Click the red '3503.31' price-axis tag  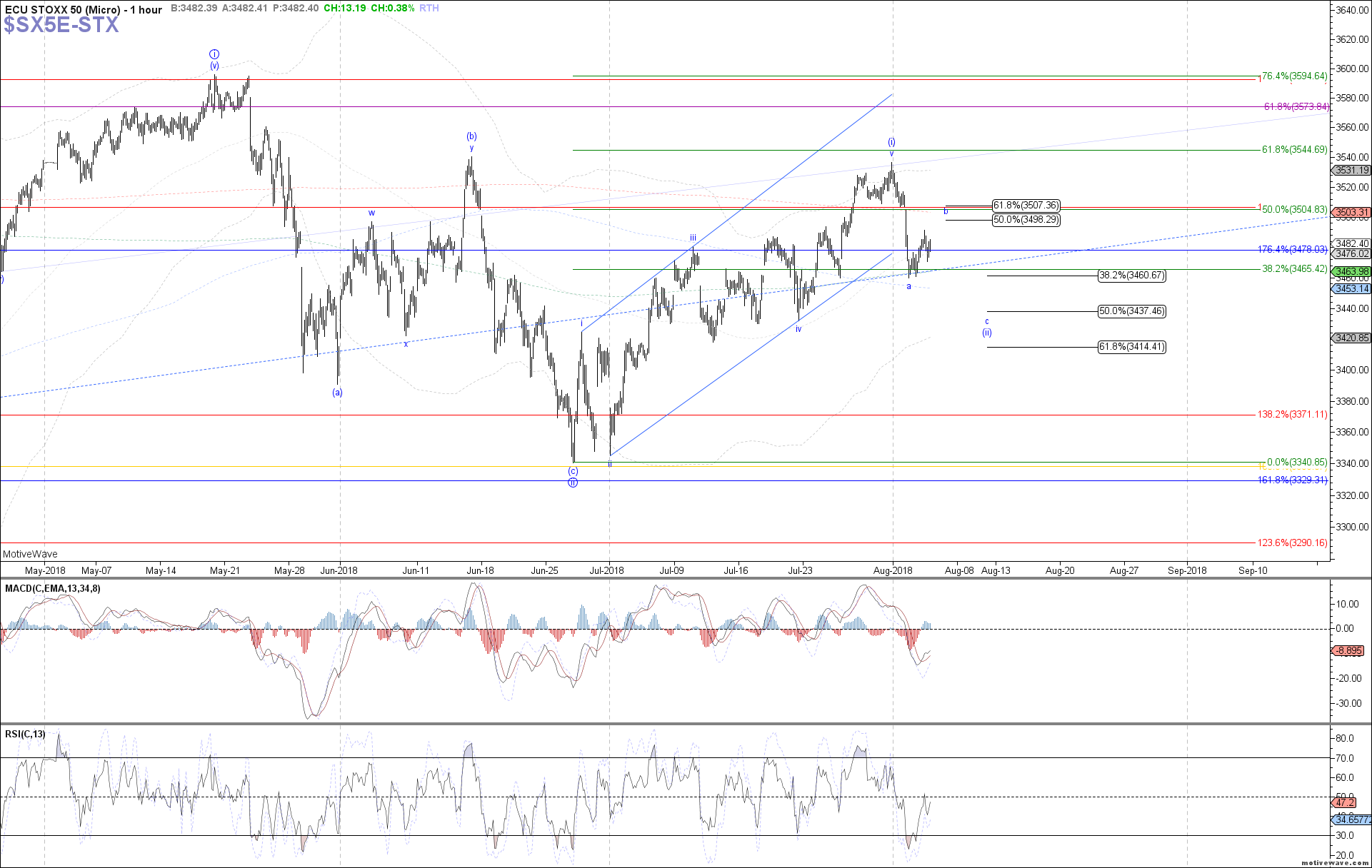(1351, 213)
